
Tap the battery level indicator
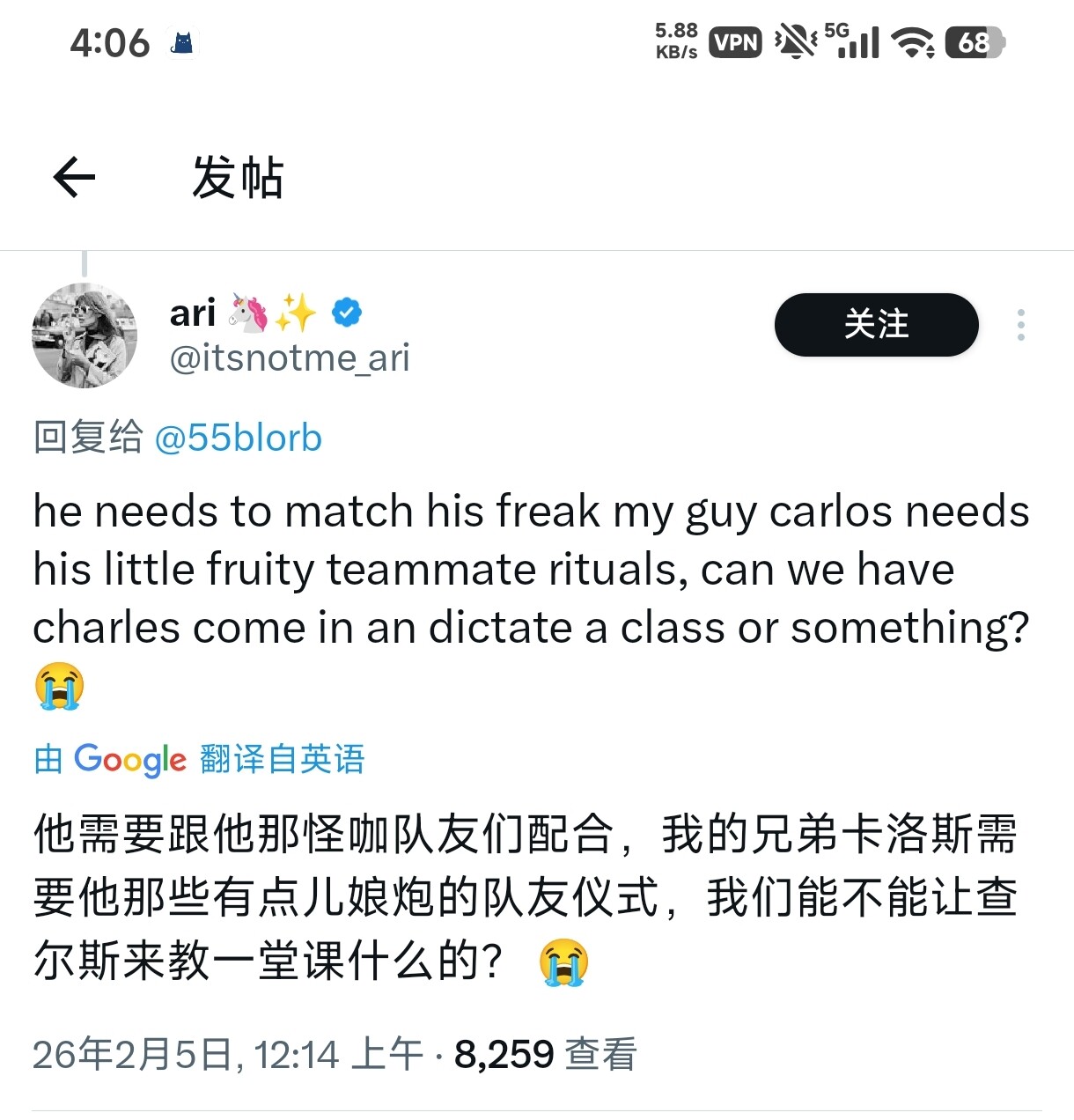click(975, 42)
